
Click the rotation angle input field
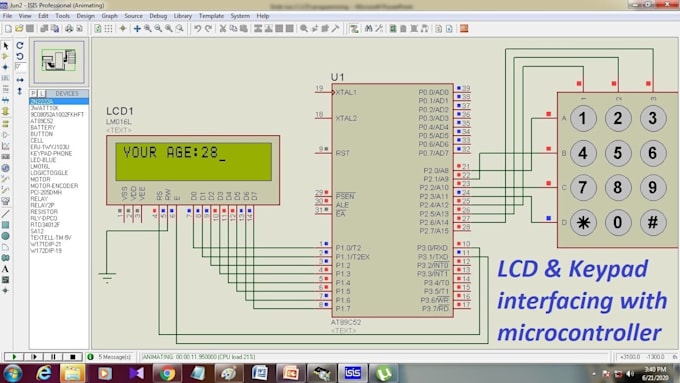pyautogui.click(x=20, y=67)
